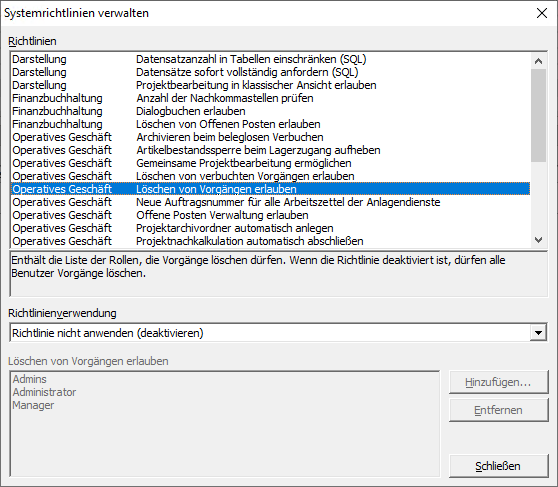
Task: Select 'Datensätze sofort vollständig anfordern (SQL)' row
Action: click(x=270, y=72)
